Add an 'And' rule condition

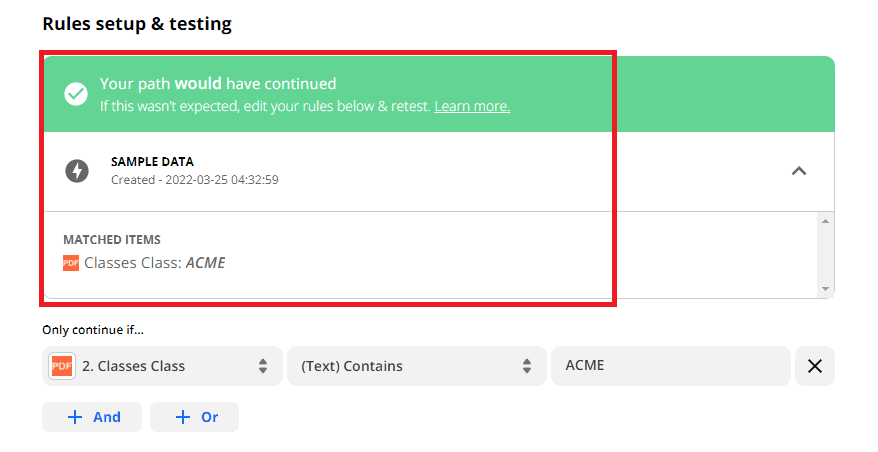coord(92,417)
